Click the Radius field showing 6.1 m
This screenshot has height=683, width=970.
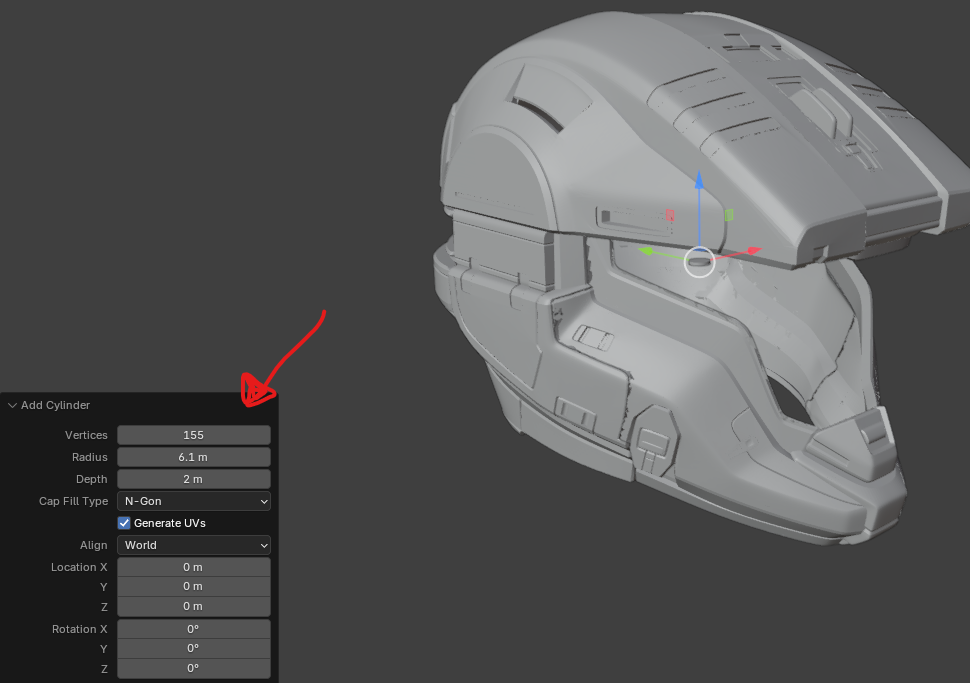(x=194, y=457)
